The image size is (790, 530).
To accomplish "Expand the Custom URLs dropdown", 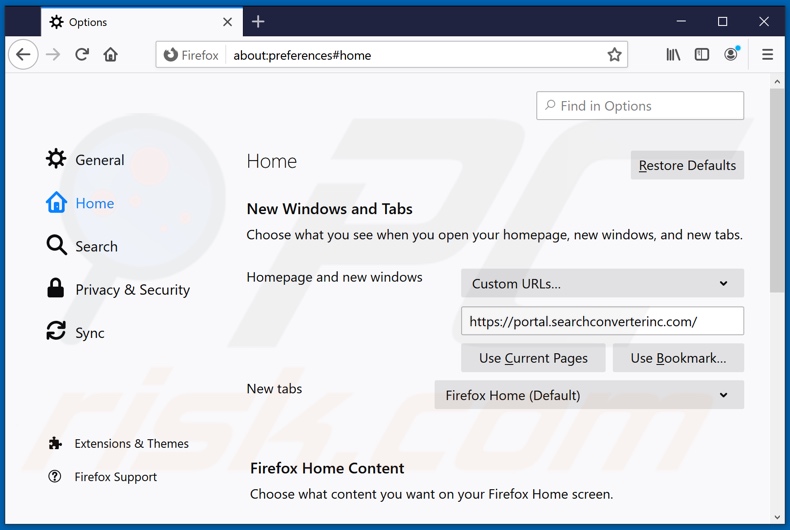I will point(602,283).
